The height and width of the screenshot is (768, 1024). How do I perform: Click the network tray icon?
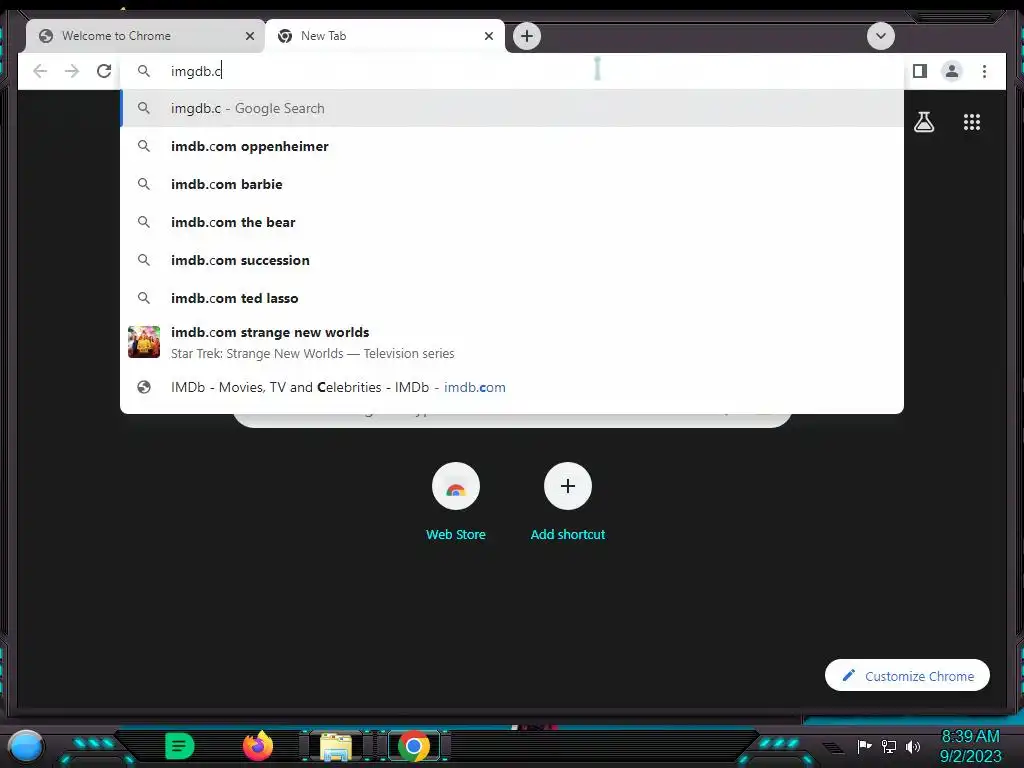(x=889, y=746)
